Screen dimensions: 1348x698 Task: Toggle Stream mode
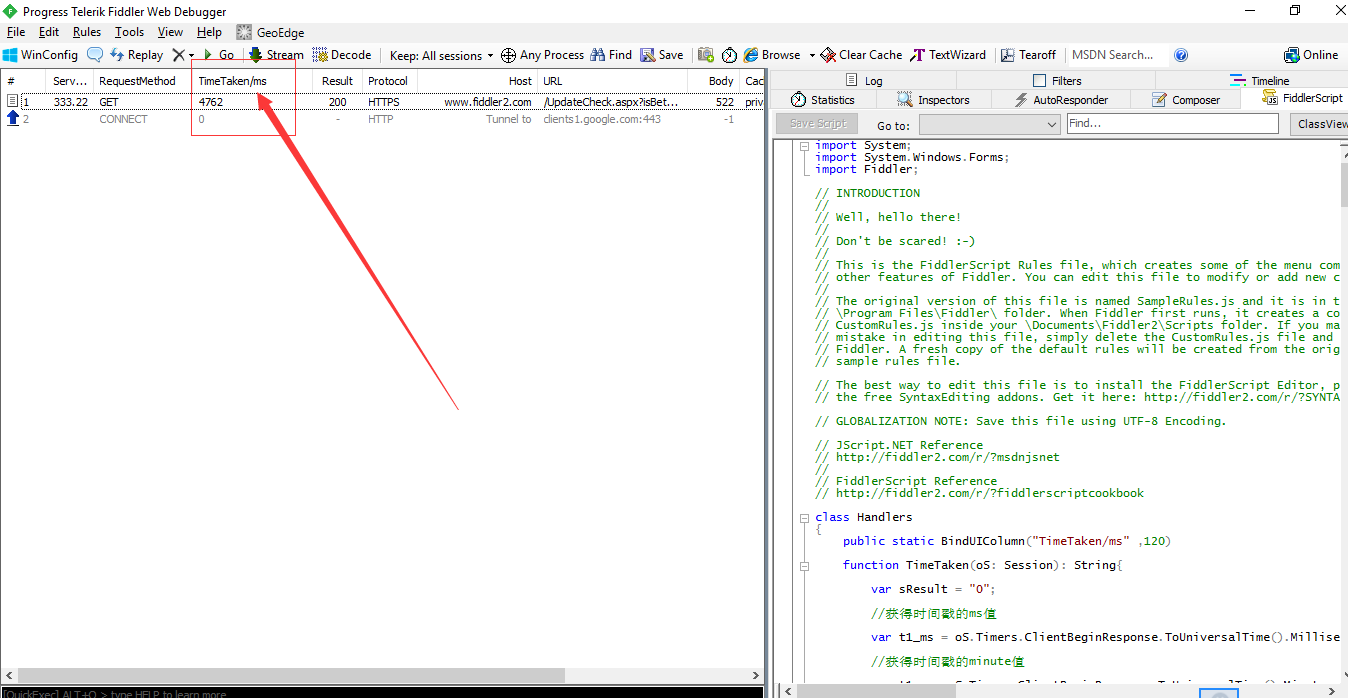(x=276, y=55)
